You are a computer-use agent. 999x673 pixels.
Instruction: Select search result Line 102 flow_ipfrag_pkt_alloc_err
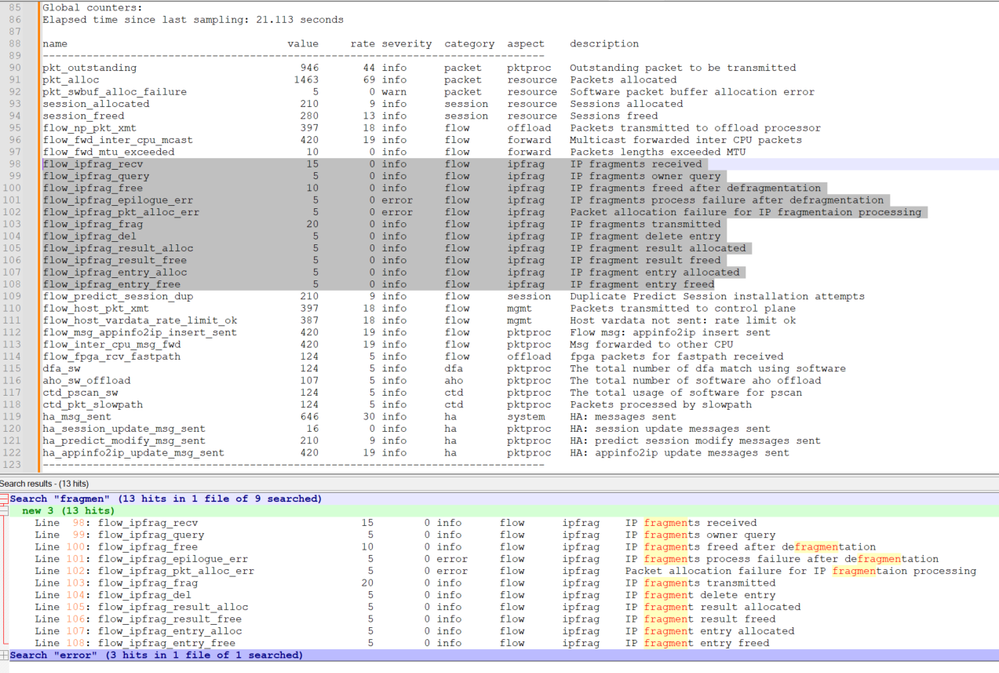click(x=176, y=571)
